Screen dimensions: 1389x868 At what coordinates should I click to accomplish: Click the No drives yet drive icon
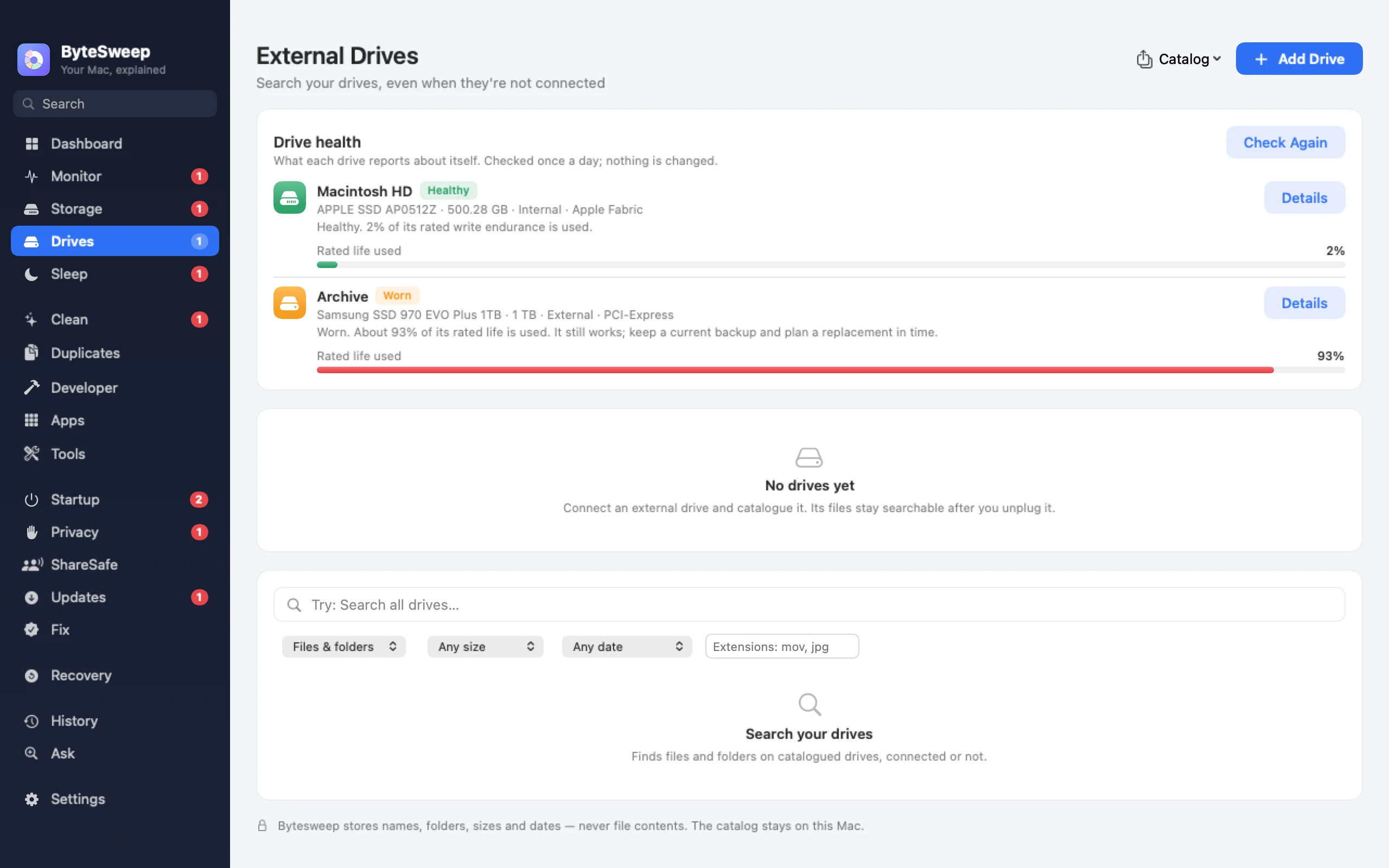tap(809, 457)
